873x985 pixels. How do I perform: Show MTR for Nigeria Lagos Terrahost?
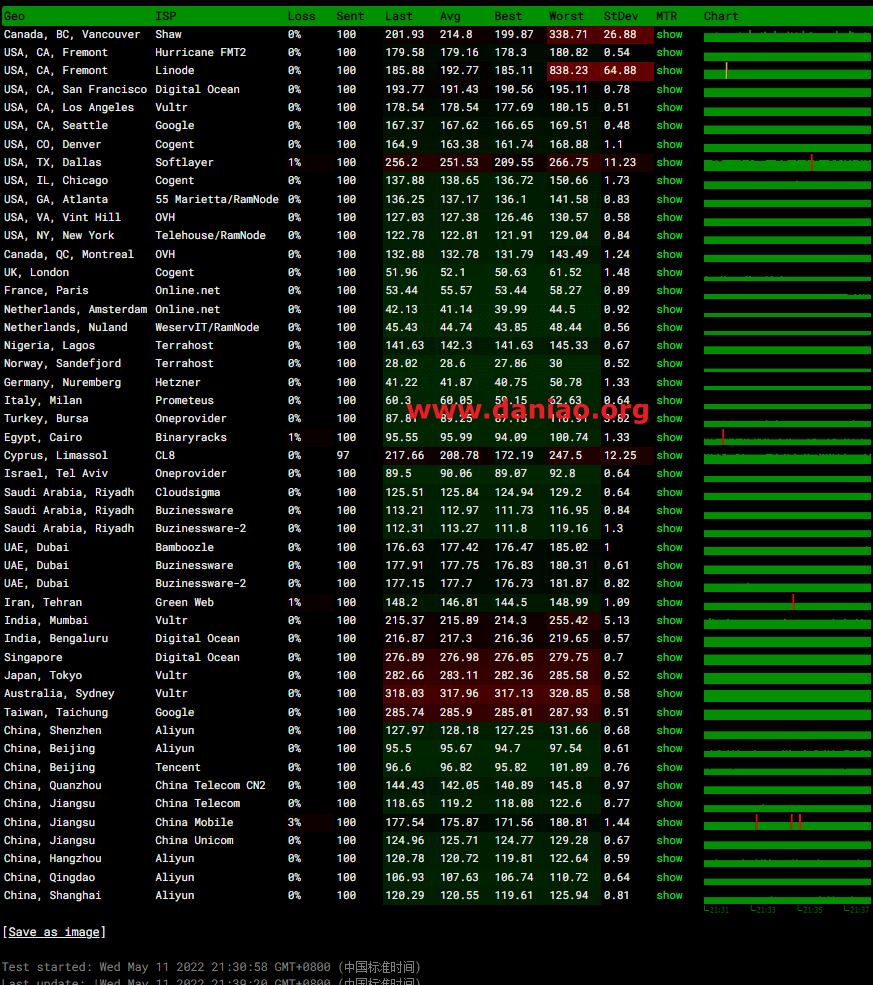(x=670, y=346)
